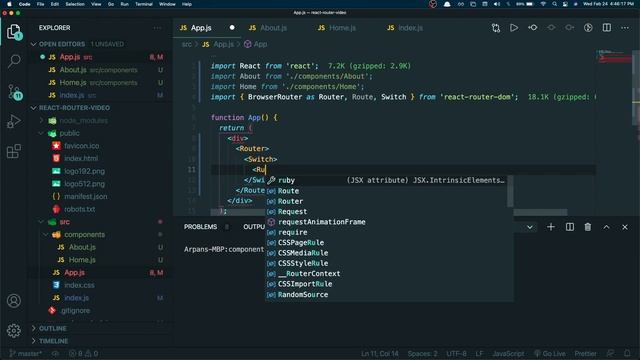Open the Run menu in menu bar
The height and width of the screenshot is (360, 640).
pyautogui.click(x=124, y=4)
